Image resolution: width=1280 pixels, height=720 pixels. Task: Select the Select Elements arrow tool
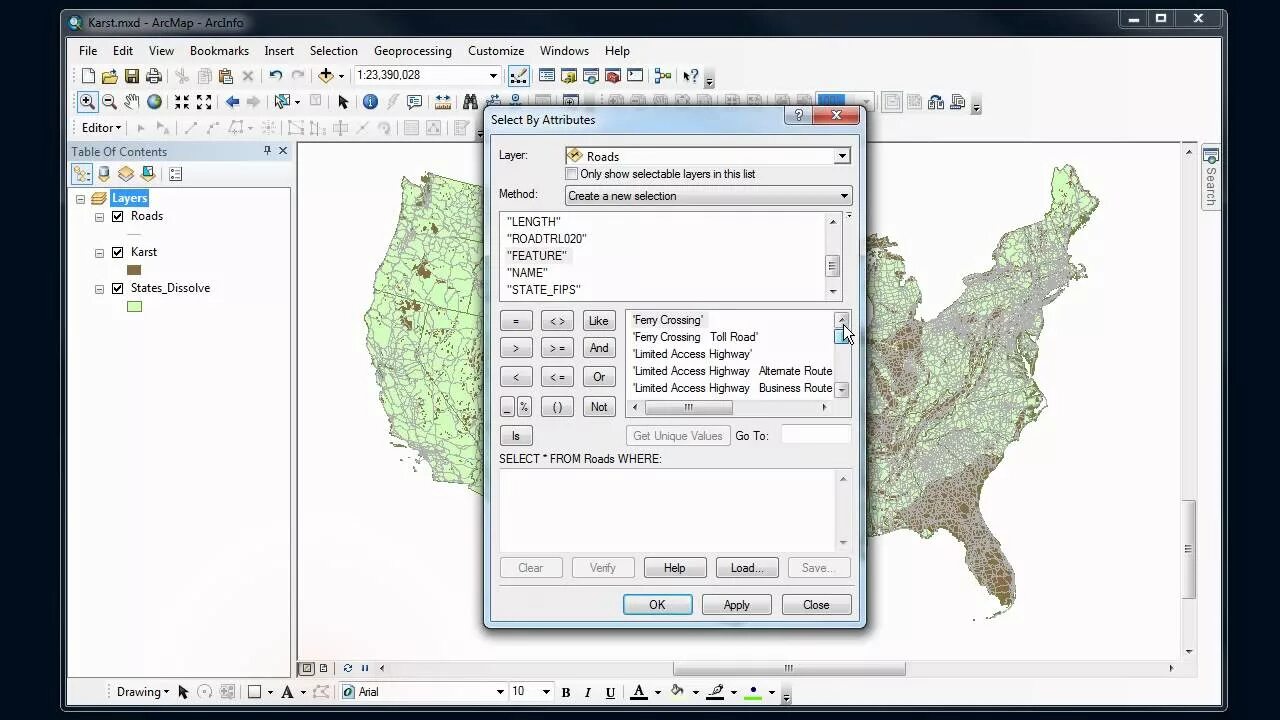tap(343, 102)
